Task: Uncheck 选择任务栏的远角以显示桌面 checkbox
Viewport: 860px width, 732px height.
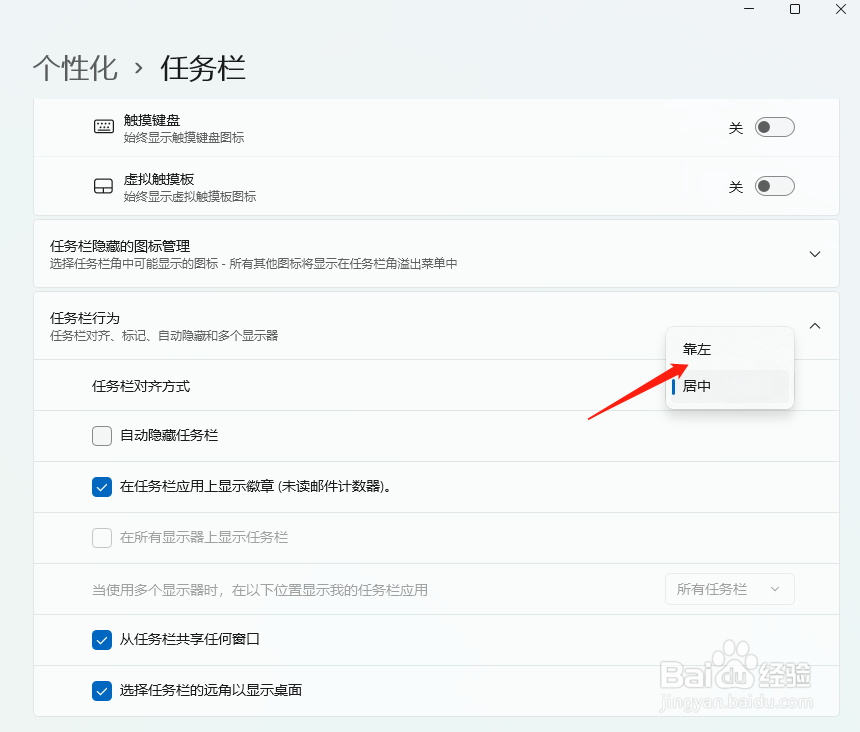Action: 102,691
